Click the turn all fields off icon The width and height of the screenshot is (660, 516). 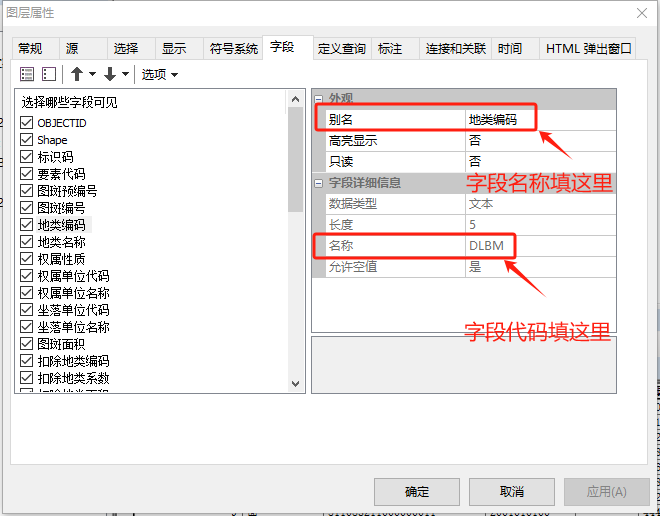pyautogui.click(x=48, y=74)
